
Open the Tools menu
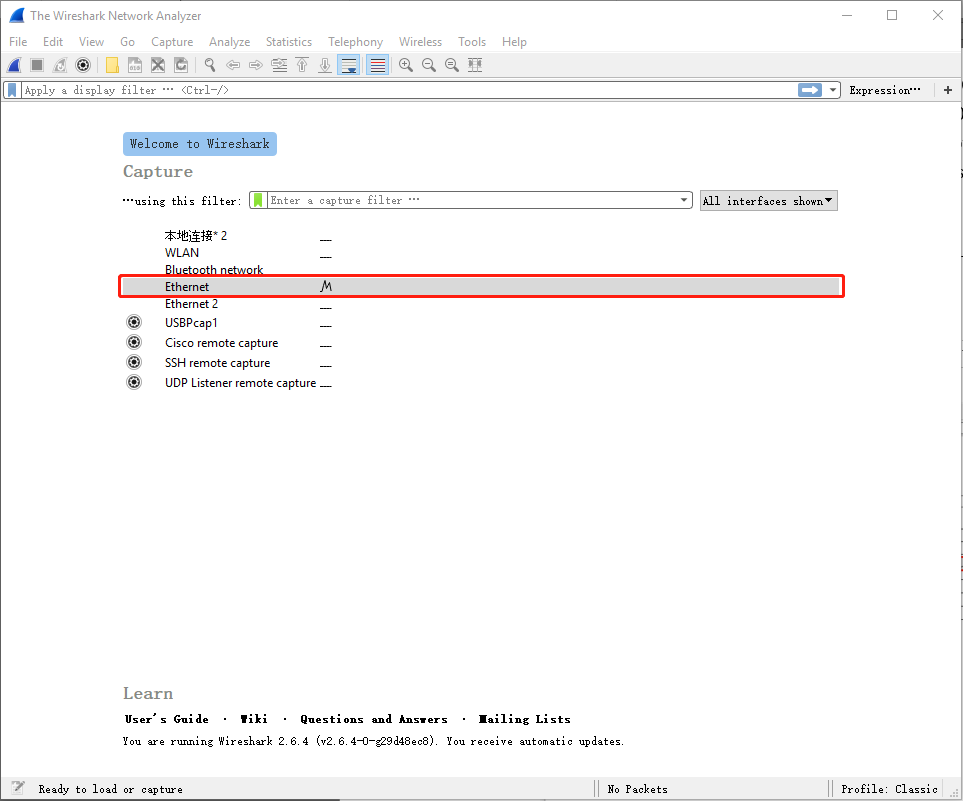point(472,42)
